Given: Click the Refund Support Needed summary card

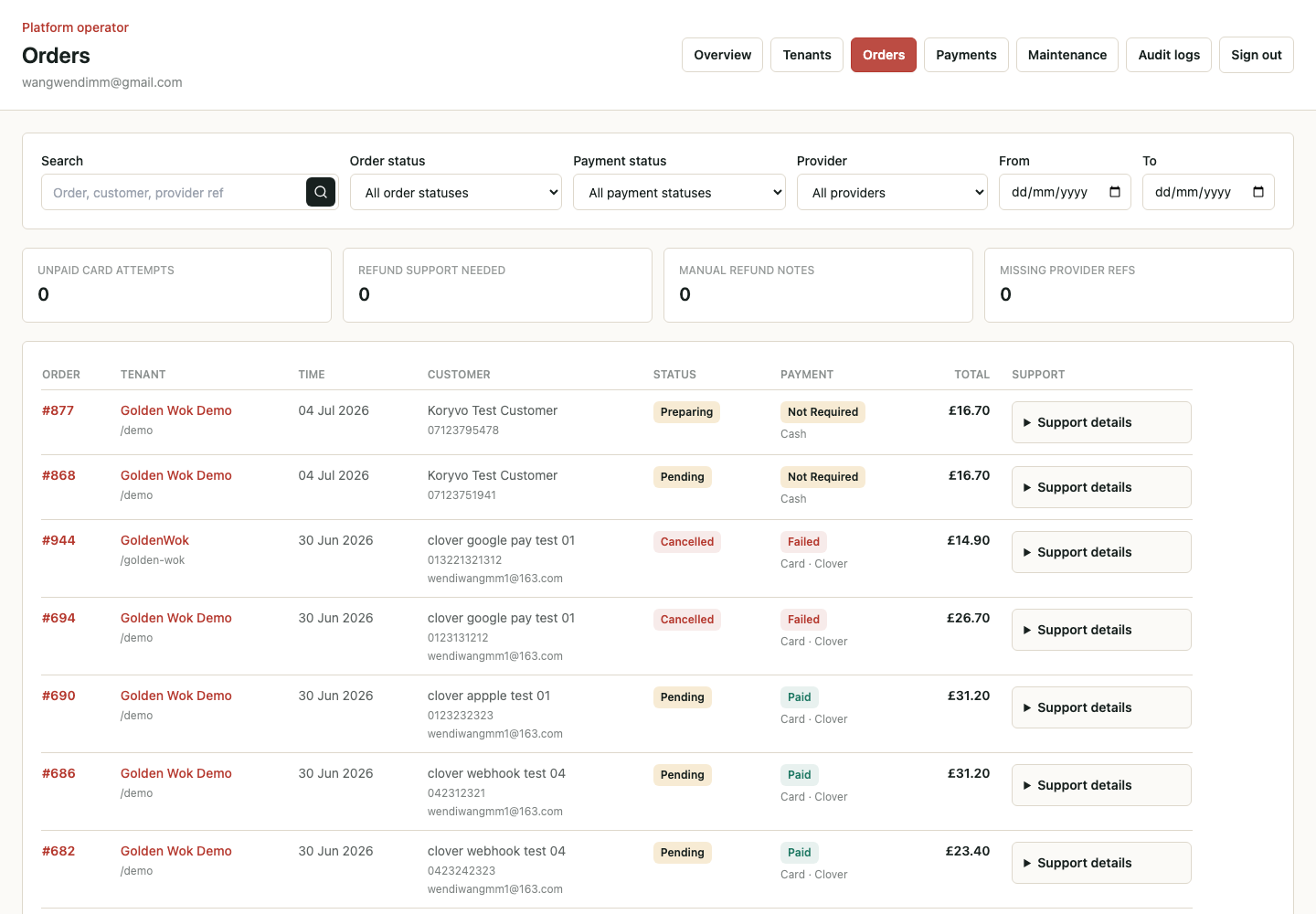Looking at the screenshot, I should 497,285.
